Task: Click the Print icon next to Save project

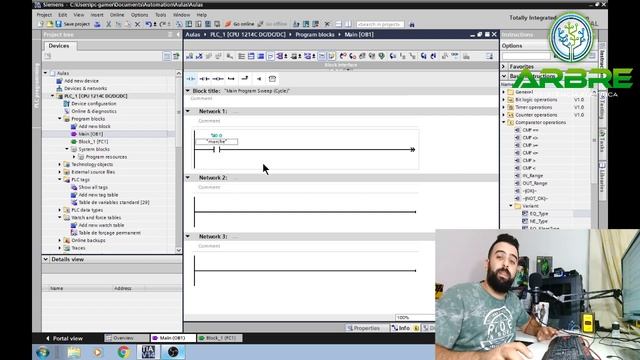Action: (x=98, y=24)
